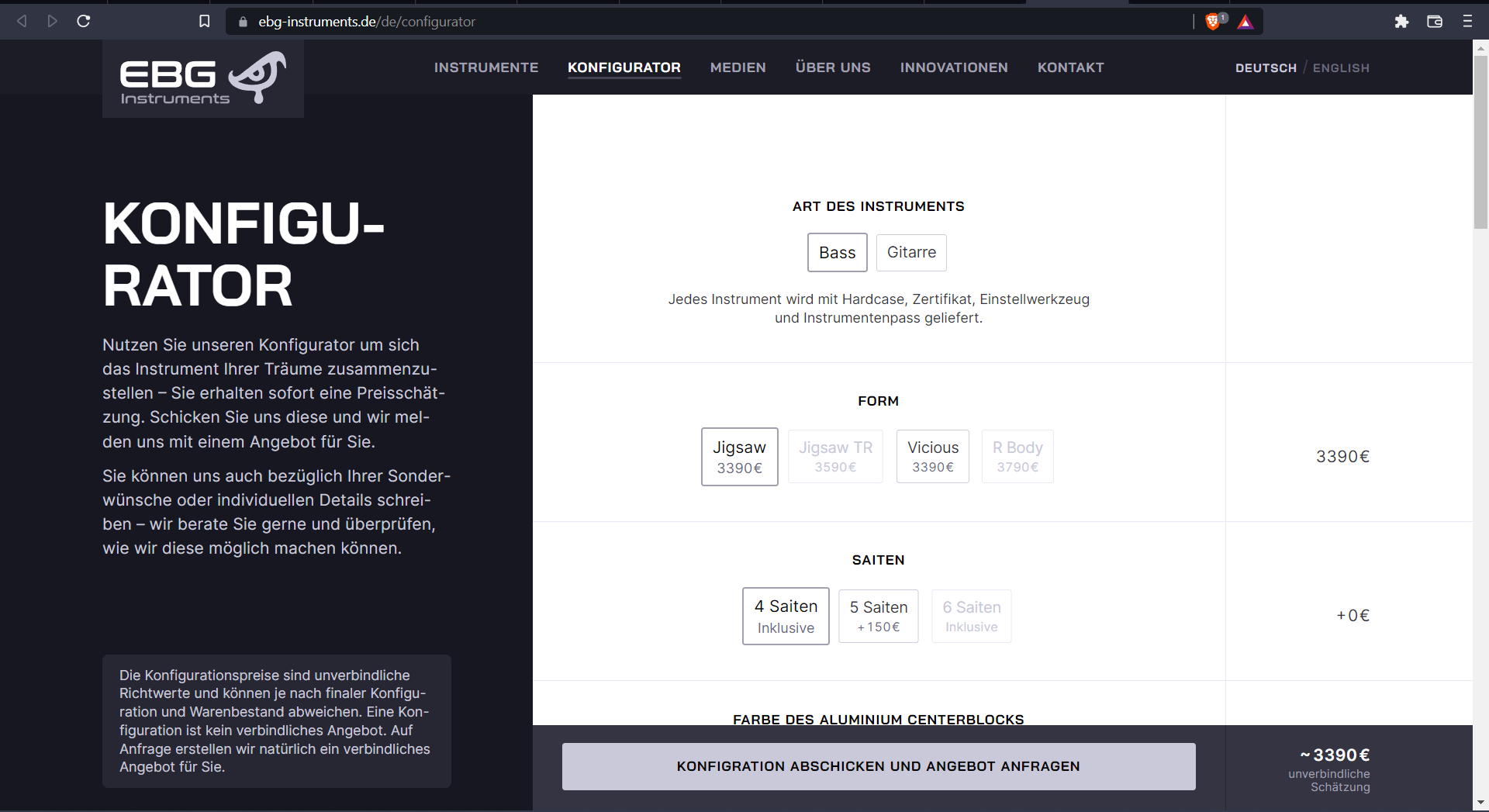Screen dimensions: 1489x812
Task: Click the browser forward arrow
Action: pos(52,21)
